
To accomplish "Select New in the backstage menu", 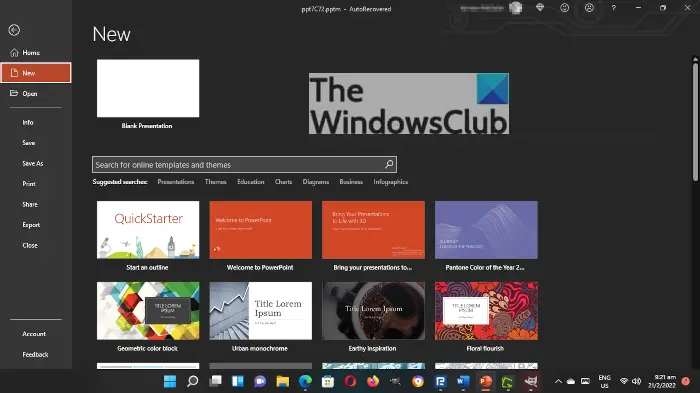I will click(x=36, y=73).
